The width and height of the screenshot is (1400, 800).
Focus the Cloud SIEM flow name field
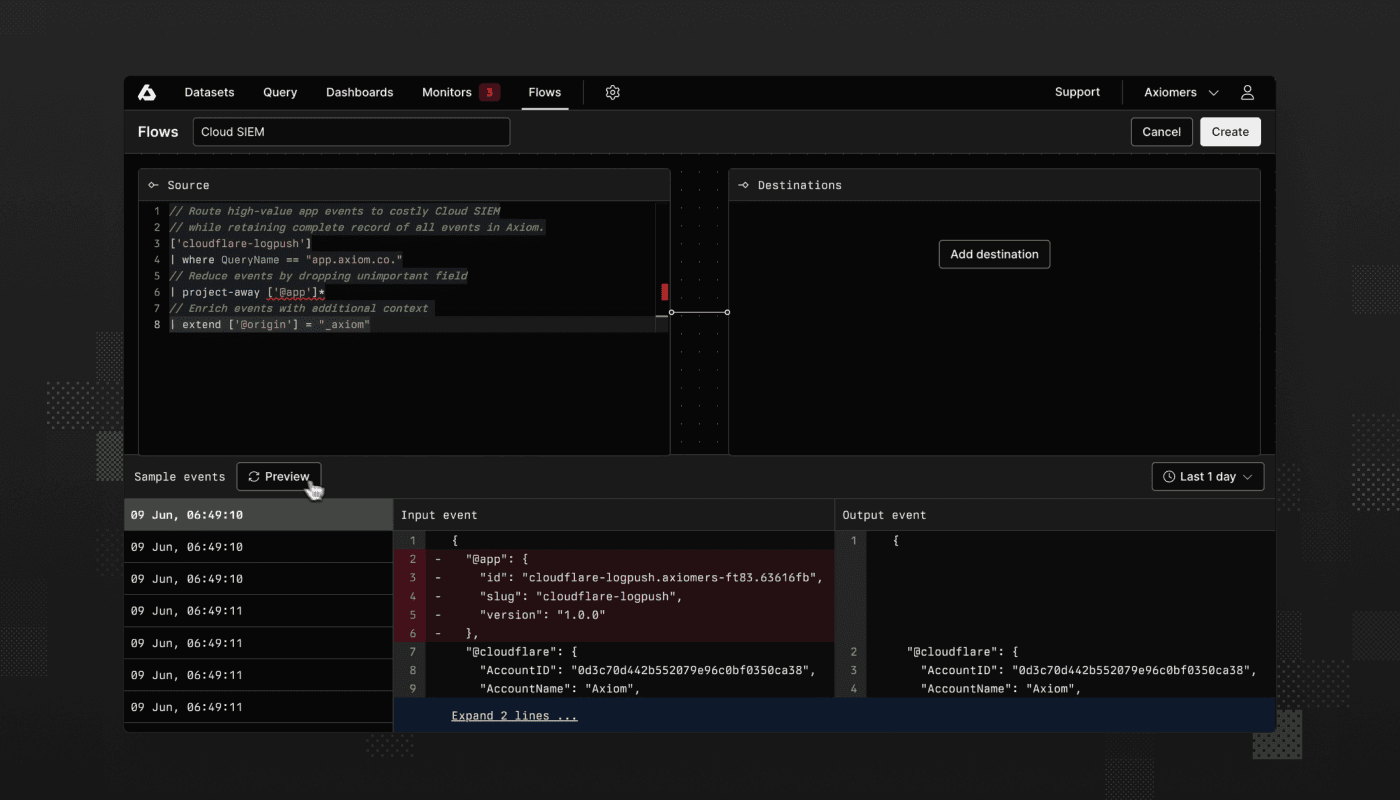[x=351, y=132]
